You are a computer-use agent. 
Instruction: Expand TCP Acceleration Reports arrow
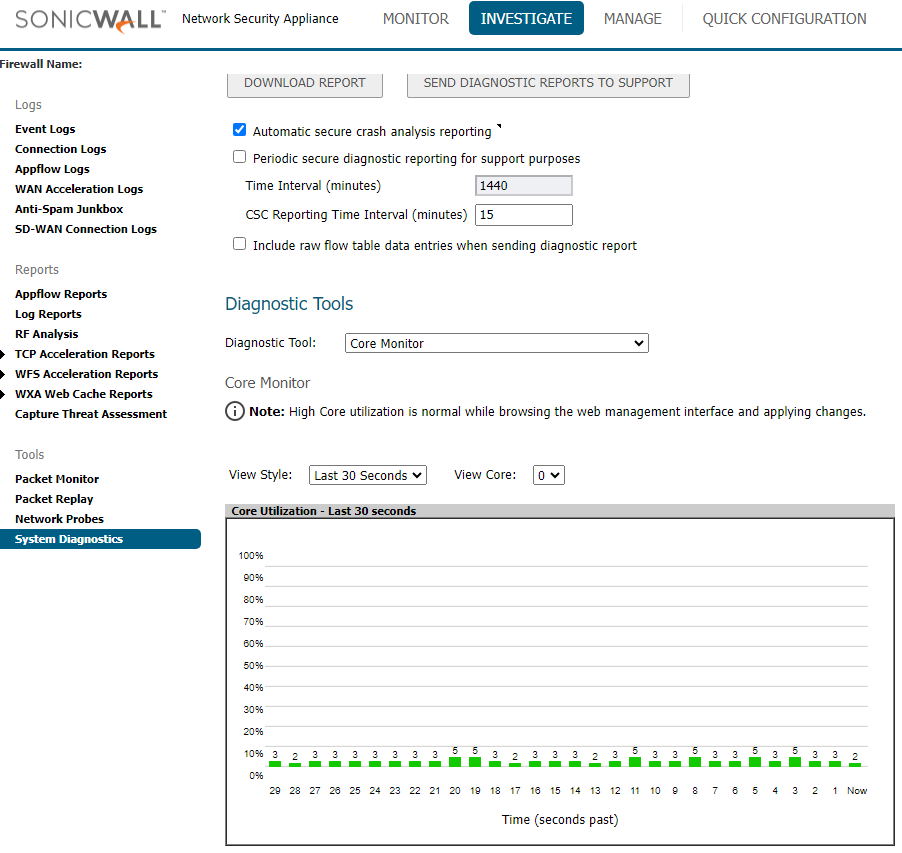[3, 354]
